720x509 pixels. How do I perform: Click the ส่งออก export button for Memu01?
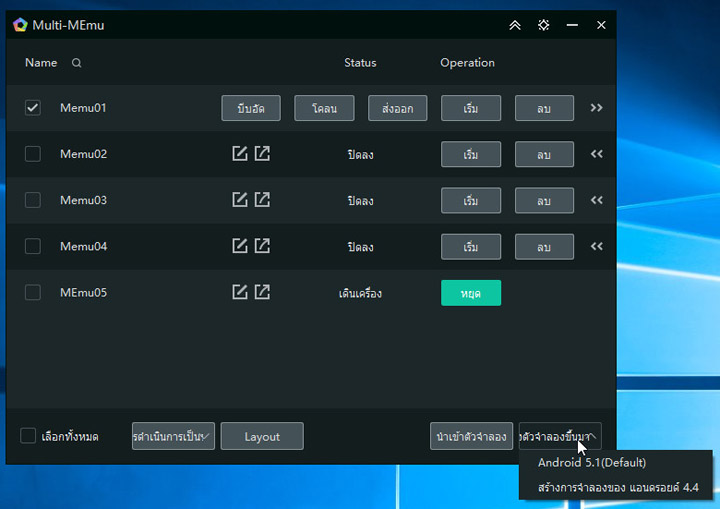tap(398, 108)
